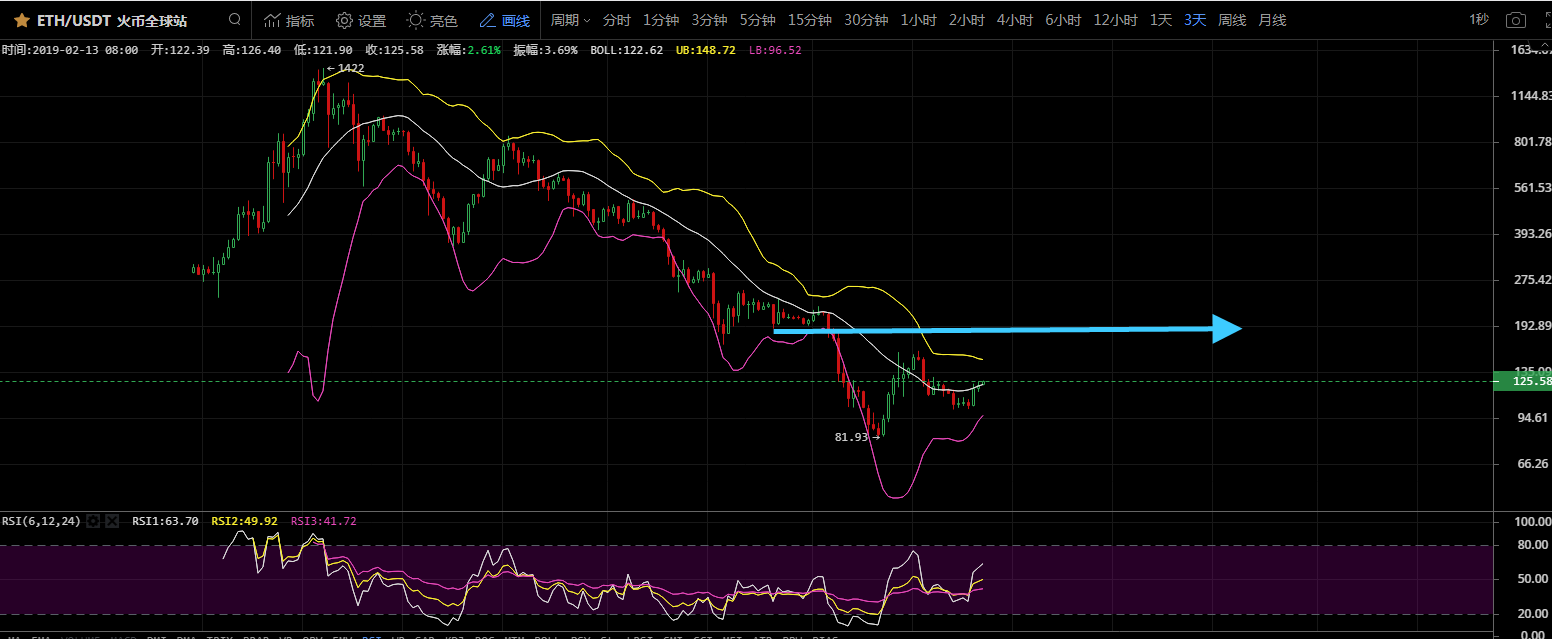Viewport: 1552px width, 639px height.
Task: Click the 开:122.39 open price readout
Action: pos(180,50)
